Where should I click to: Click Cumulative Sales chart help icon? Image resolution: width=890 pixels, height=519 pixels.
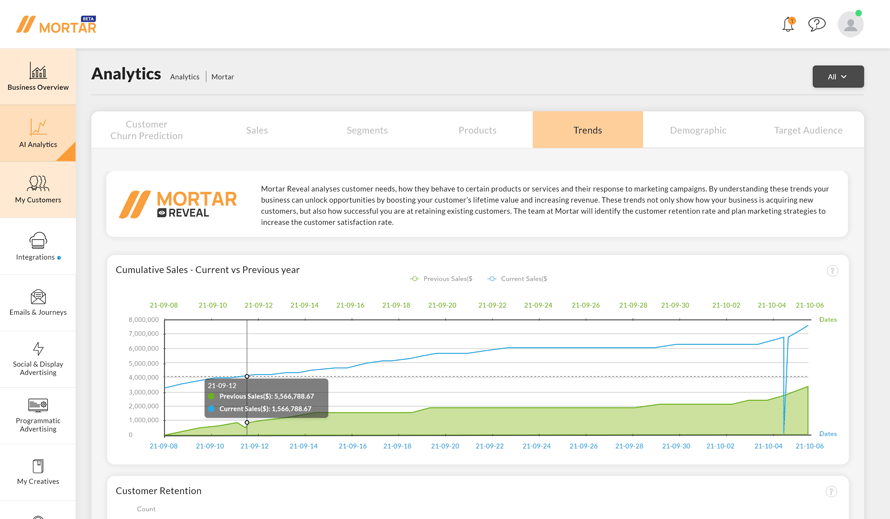832,271
